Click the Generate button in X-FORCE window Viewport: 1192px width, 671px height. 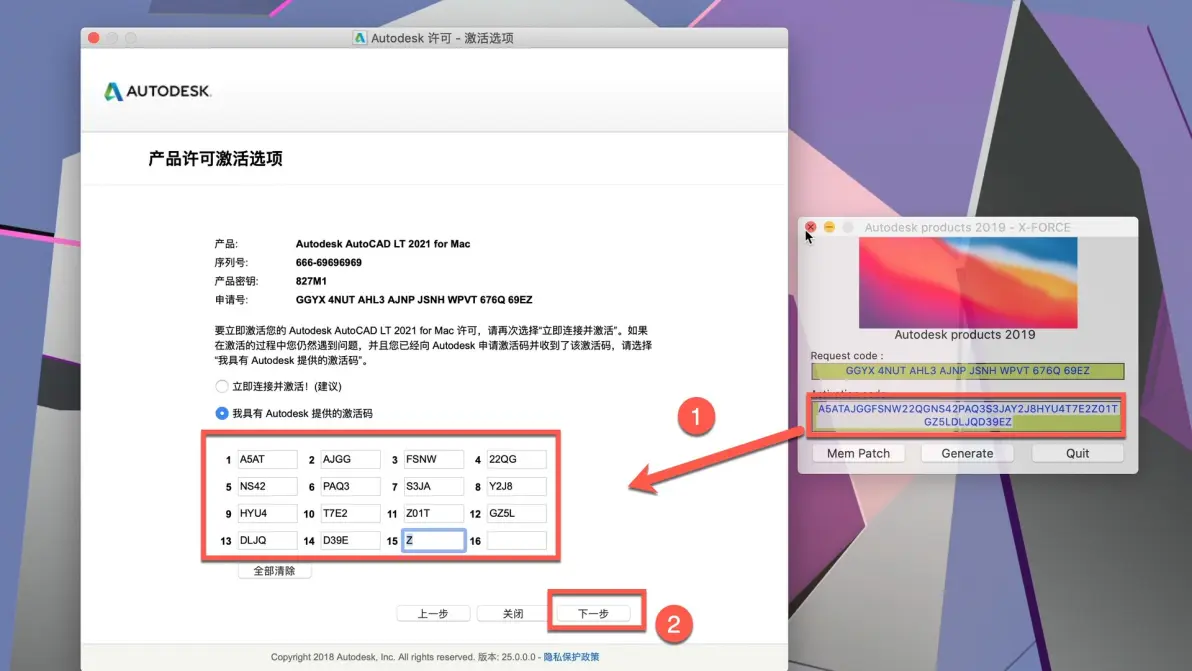[x=967, y=454]
